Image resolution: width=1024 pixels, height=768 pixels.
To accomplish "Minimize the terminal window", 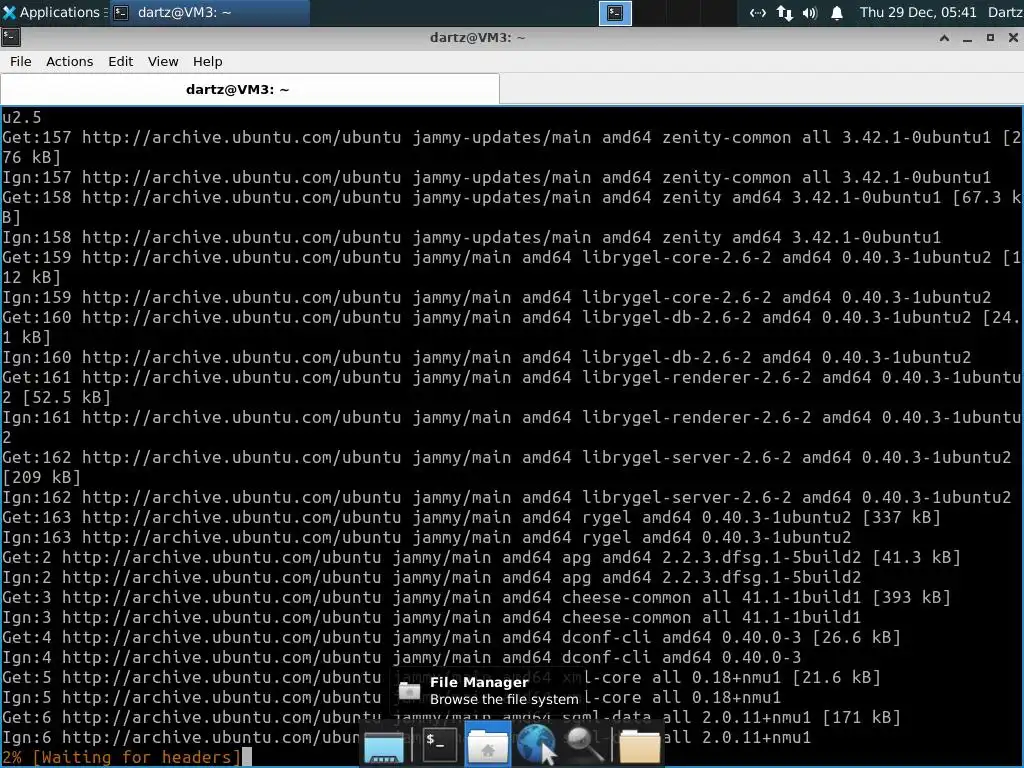I will (x=967, y=38).
